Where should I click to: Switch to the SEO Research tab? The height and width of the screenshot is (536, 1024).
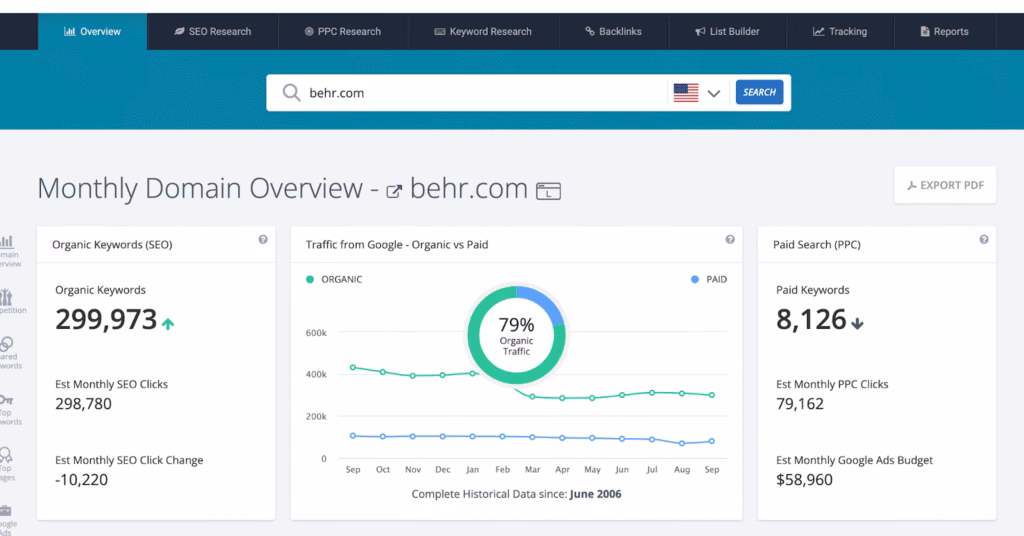(x=212, y=31)
